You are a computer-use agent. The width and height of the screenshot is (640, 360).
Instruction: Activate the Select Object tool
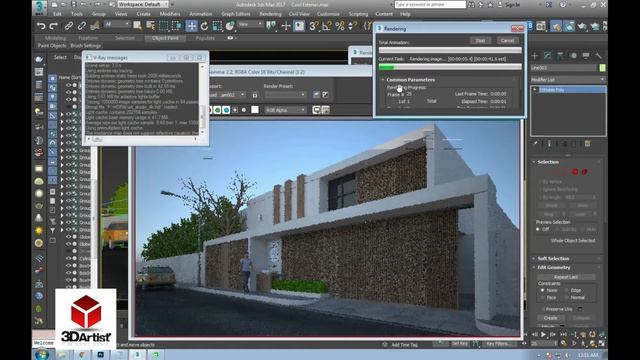tap(137, 26)
